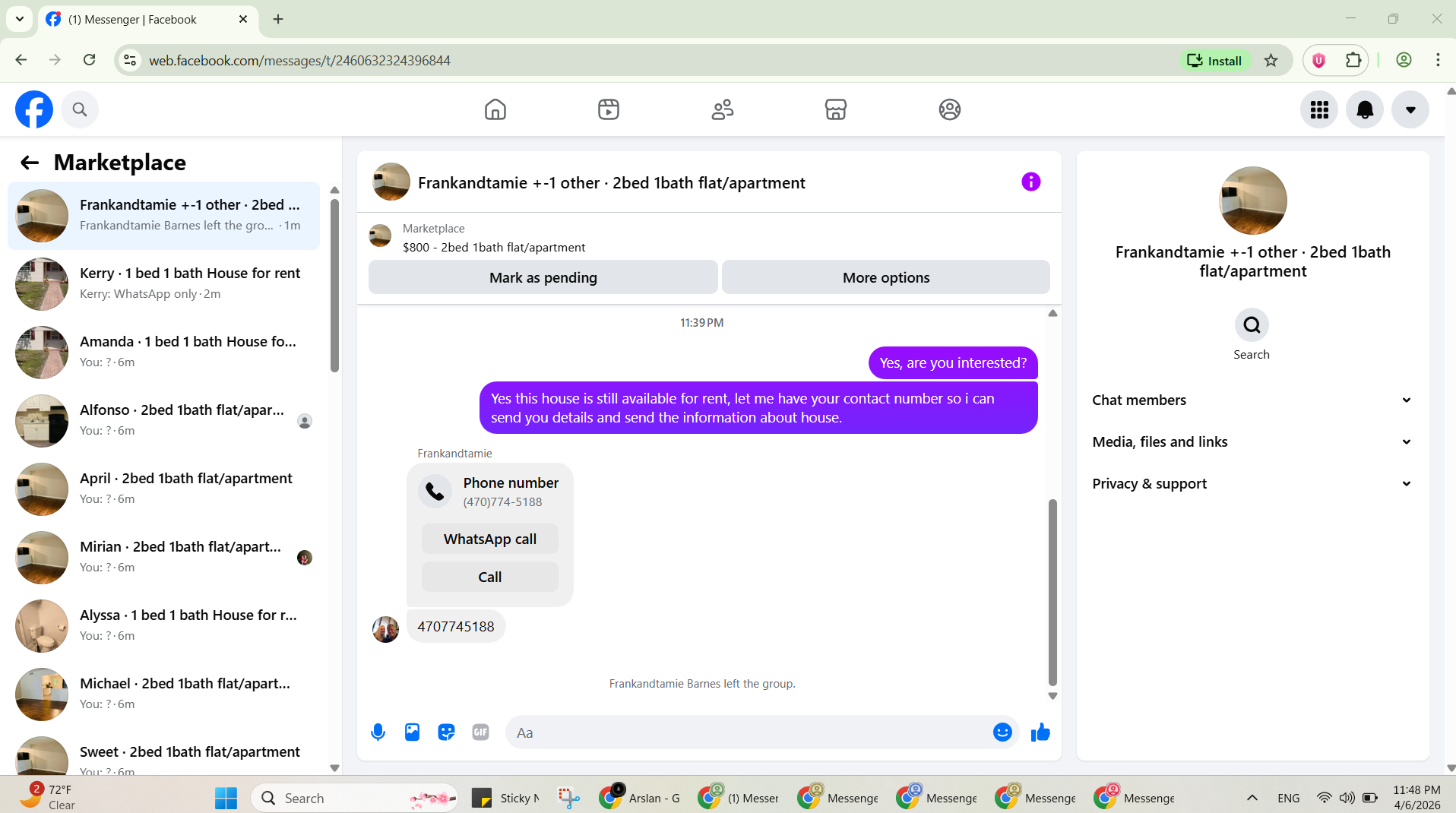Click Mark as pending button

tap(543, 277)
